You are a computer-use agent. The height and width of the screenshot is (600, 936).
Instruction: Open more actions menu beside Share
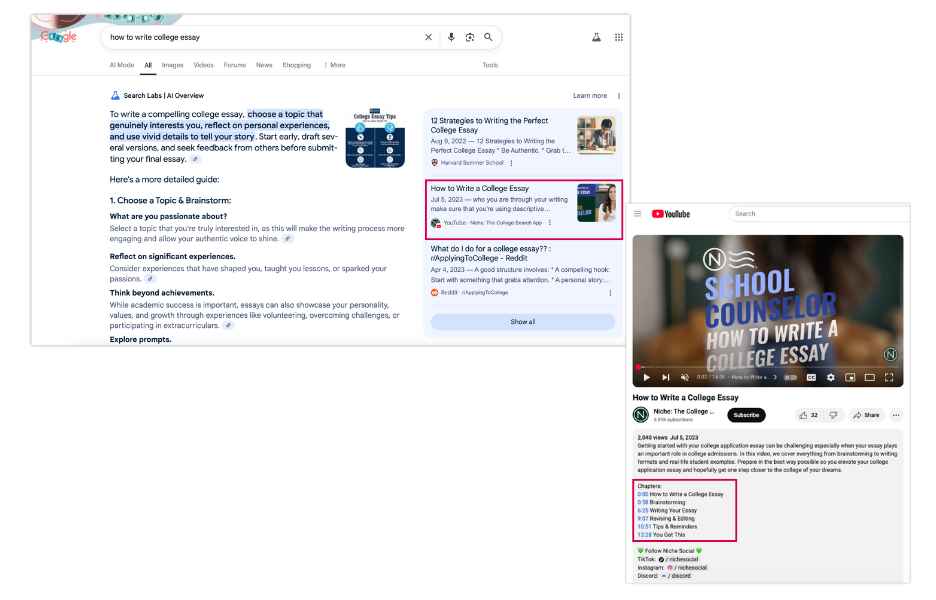(x=895, y=415)
